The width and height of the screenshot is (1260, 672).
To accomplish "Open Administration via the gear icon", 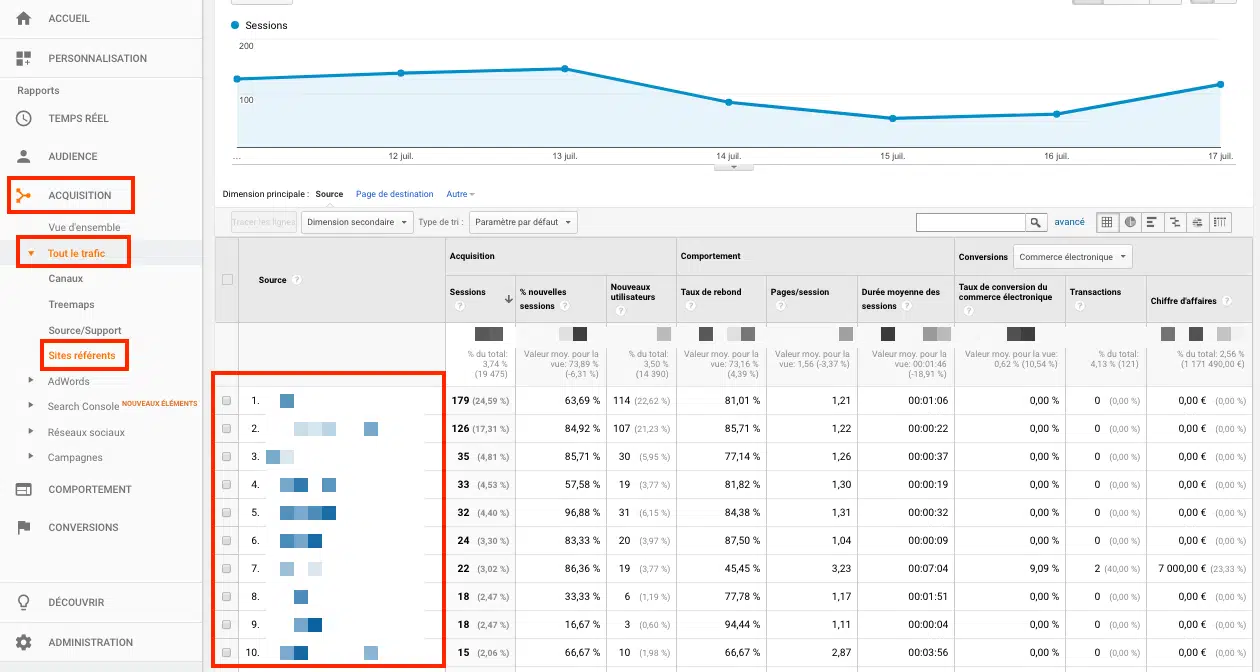I will click(x=24, y=642).
